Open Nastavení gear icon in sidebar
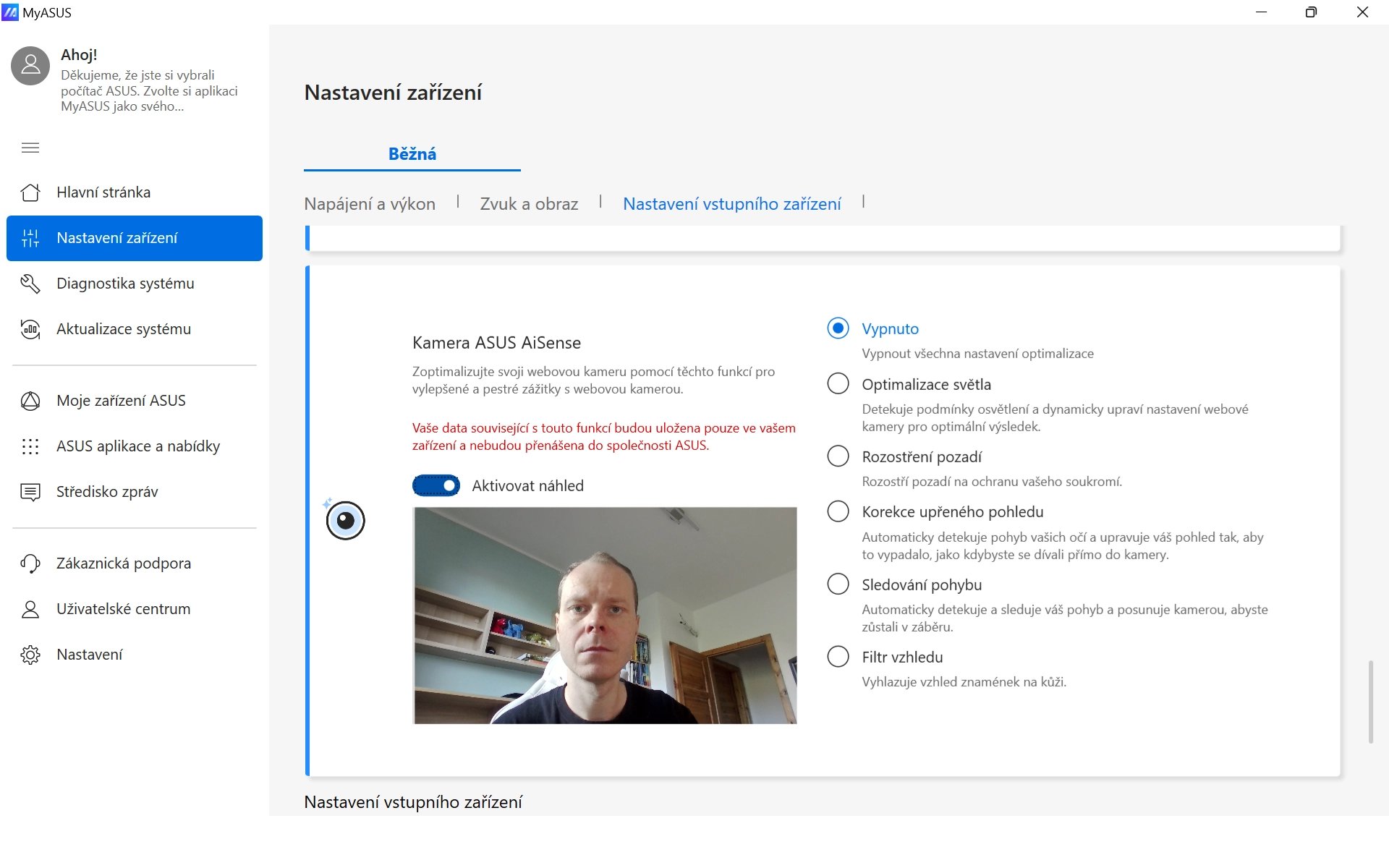1389x868 pixels. coord(30,655)
